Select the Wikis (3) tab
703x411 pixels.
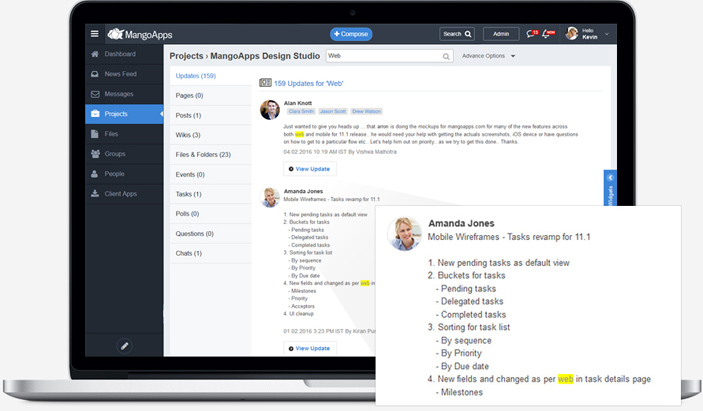click(x=211, y=135)
